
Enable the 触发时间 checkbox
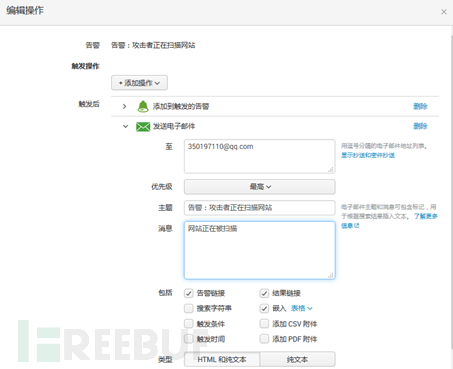click(x=189, y=339)
